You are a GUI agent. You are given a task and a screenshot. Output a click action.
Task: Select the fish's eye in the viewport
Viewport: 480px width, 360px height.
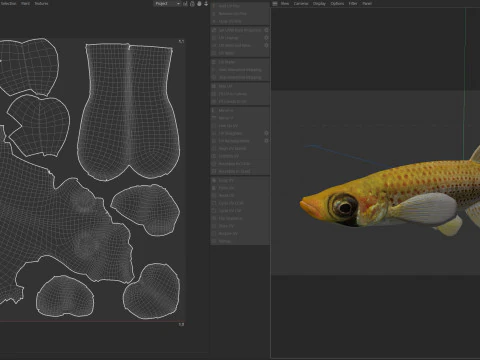pos(344,207)
